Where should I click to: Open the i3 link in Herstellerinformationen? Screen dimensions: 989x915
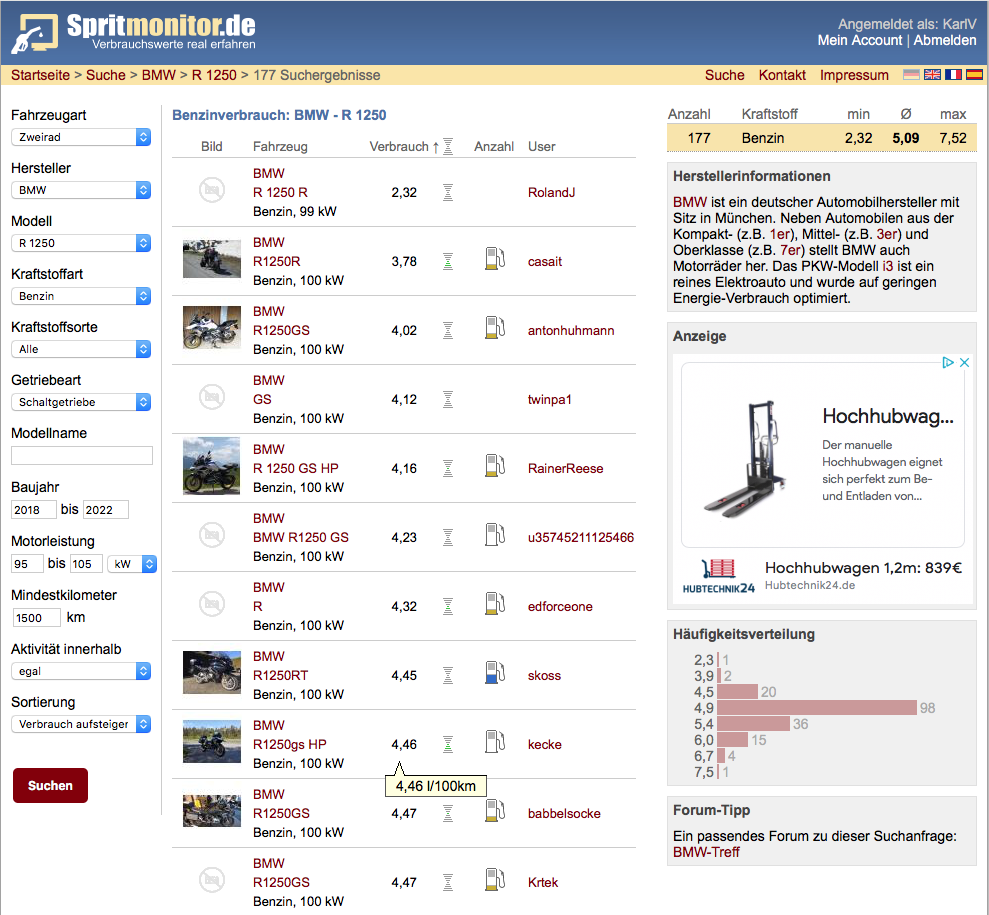click(x=887, y=266)
